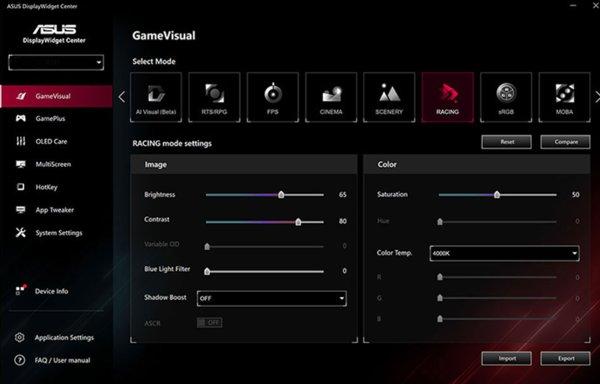Click the GamePlus controller icon
This screenshot has height=384, width=600.
tap(21, 119)
